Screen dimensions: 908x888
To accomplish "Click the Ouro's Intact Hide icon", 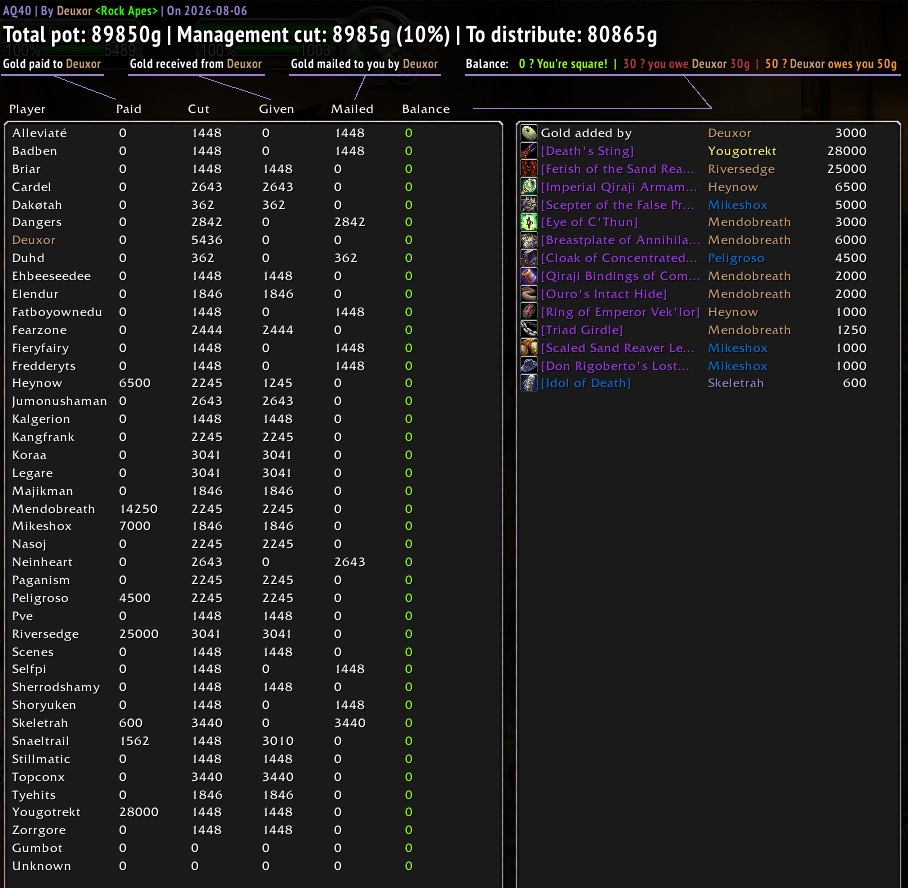I will point(529,294).
